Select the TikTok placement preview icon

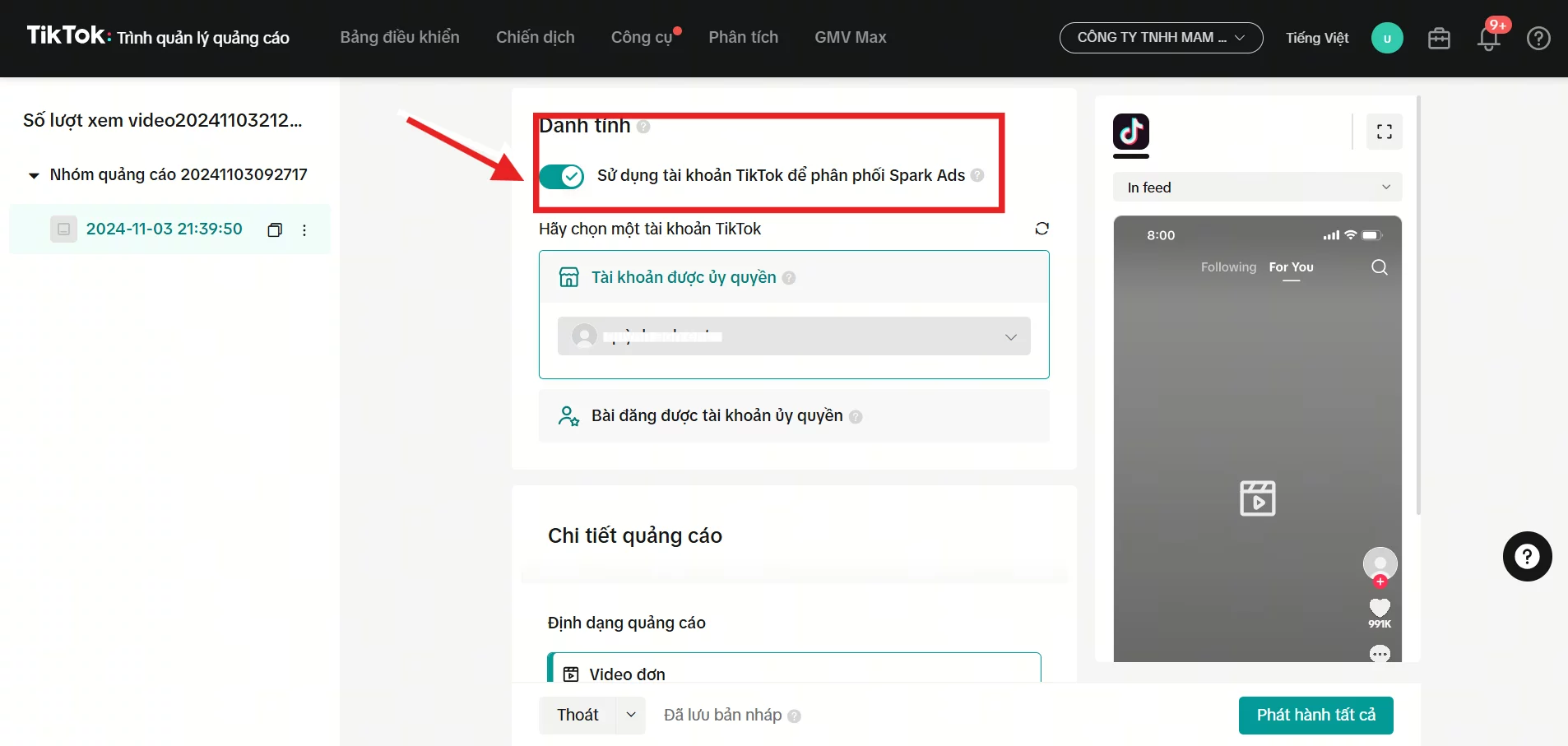coord(1131,132)
